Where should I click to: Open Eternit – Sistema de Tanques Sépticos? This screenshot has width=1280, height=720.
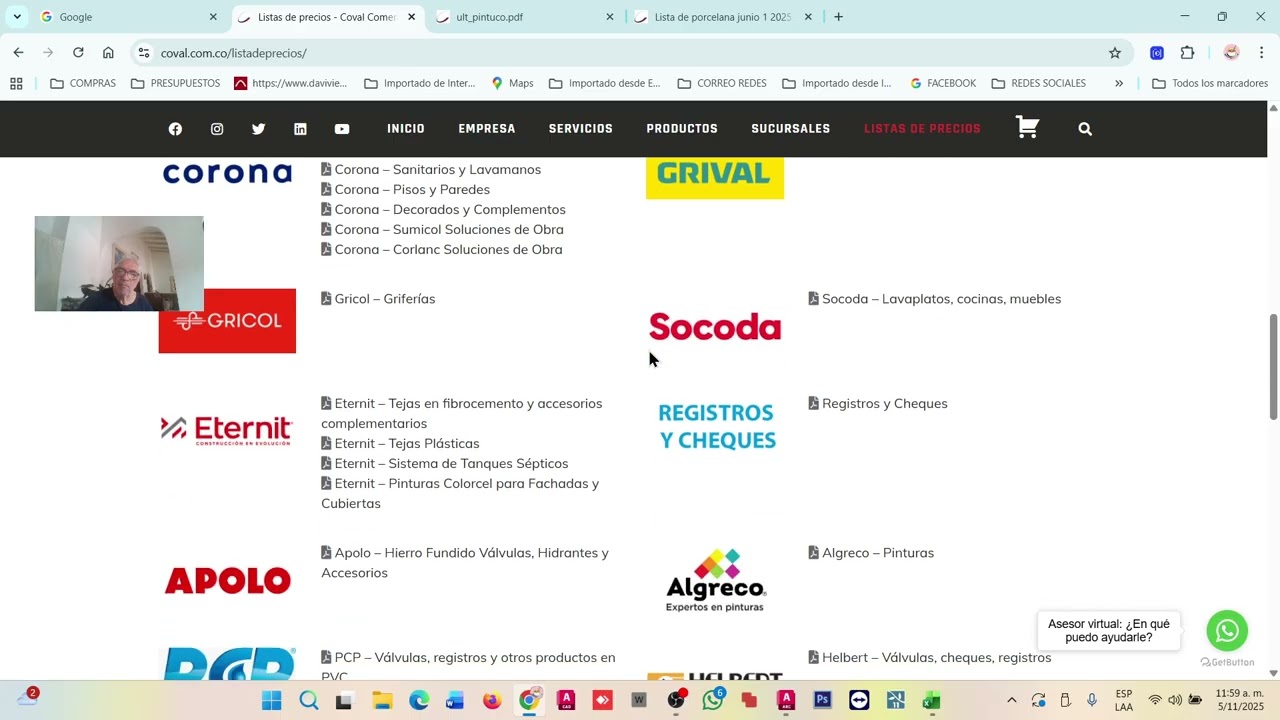pyautogui.click(x=445, y=464)
